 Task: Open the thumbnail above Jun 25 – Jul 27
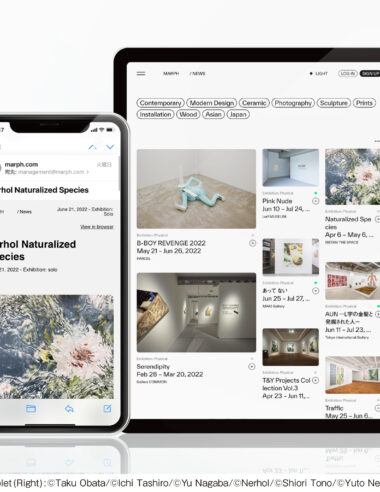pyautogui.click(x=290, y=257)
